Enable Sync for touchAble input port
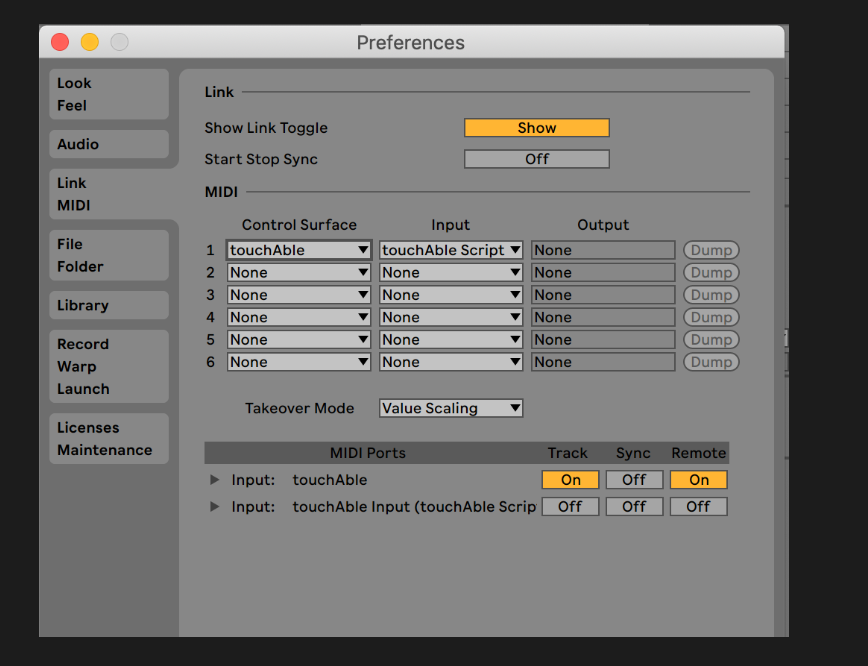The height and width of the screenshot is (666, 868). (634, 480)
